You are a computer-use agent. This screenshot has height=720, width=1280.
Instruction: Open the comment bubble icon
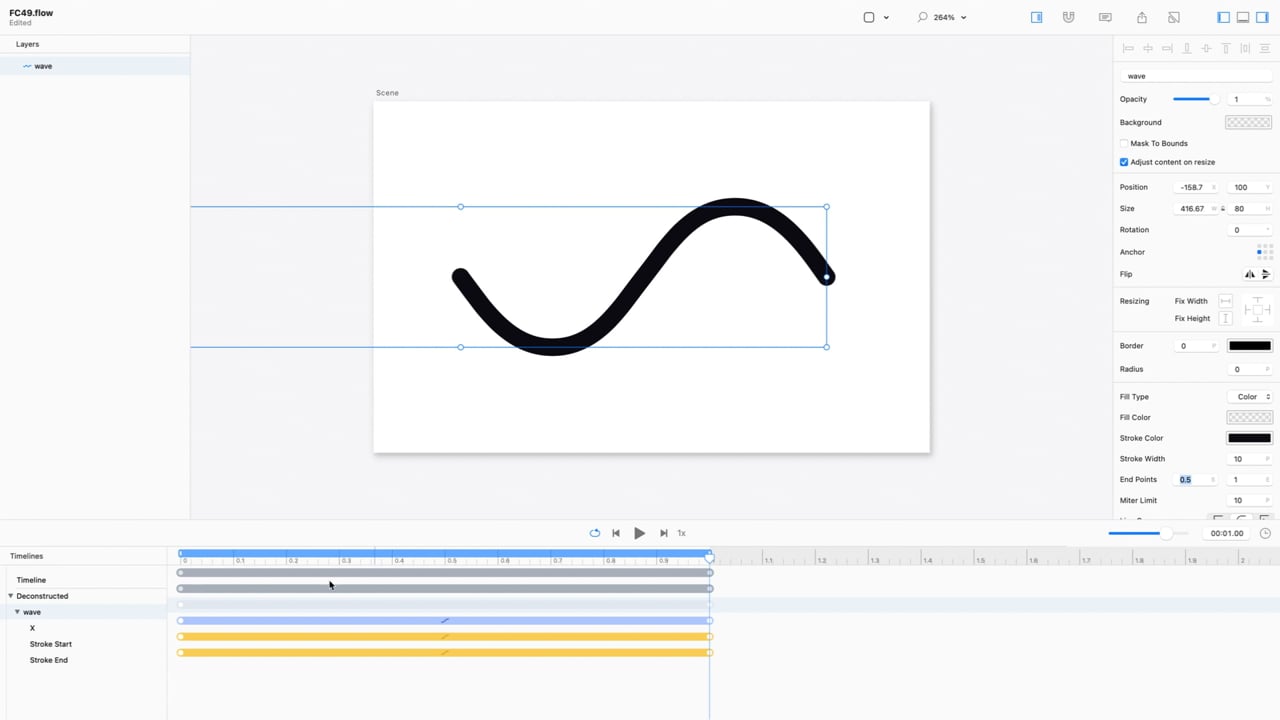click(1105, 17)
